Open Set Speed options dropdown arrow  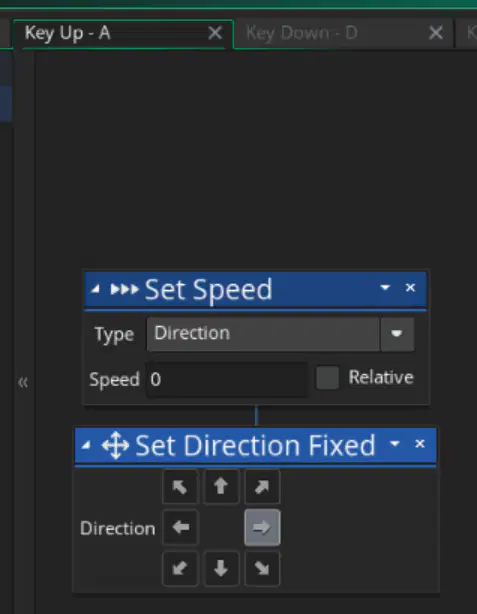(385, 288)
